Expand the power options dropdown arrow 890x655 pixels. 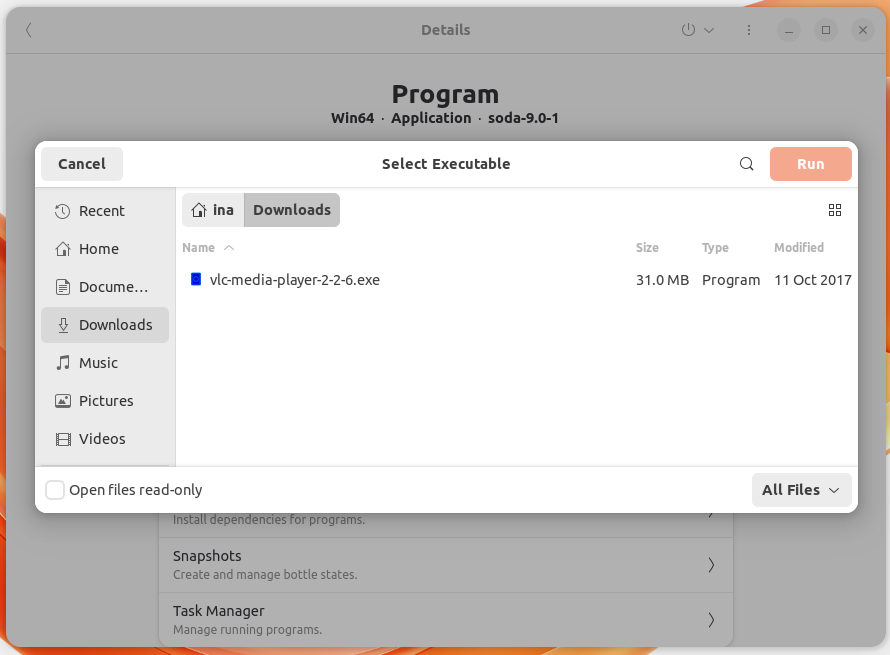(x=709, y=30)
